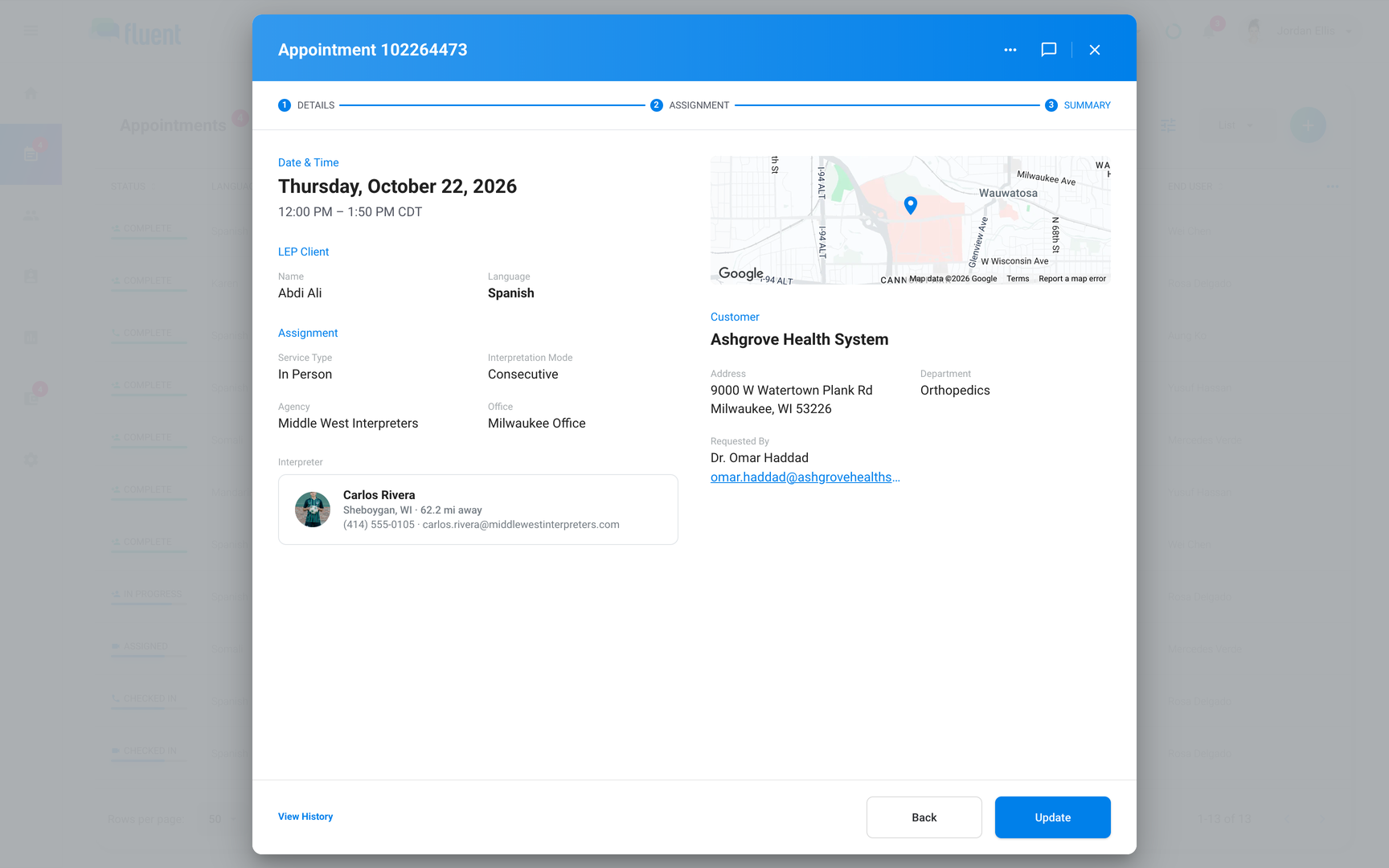Viewport: 1389px width, 868px height.
Task: Select the Carlos Rivera interpreter card
Action: click(x=478, y=510)
